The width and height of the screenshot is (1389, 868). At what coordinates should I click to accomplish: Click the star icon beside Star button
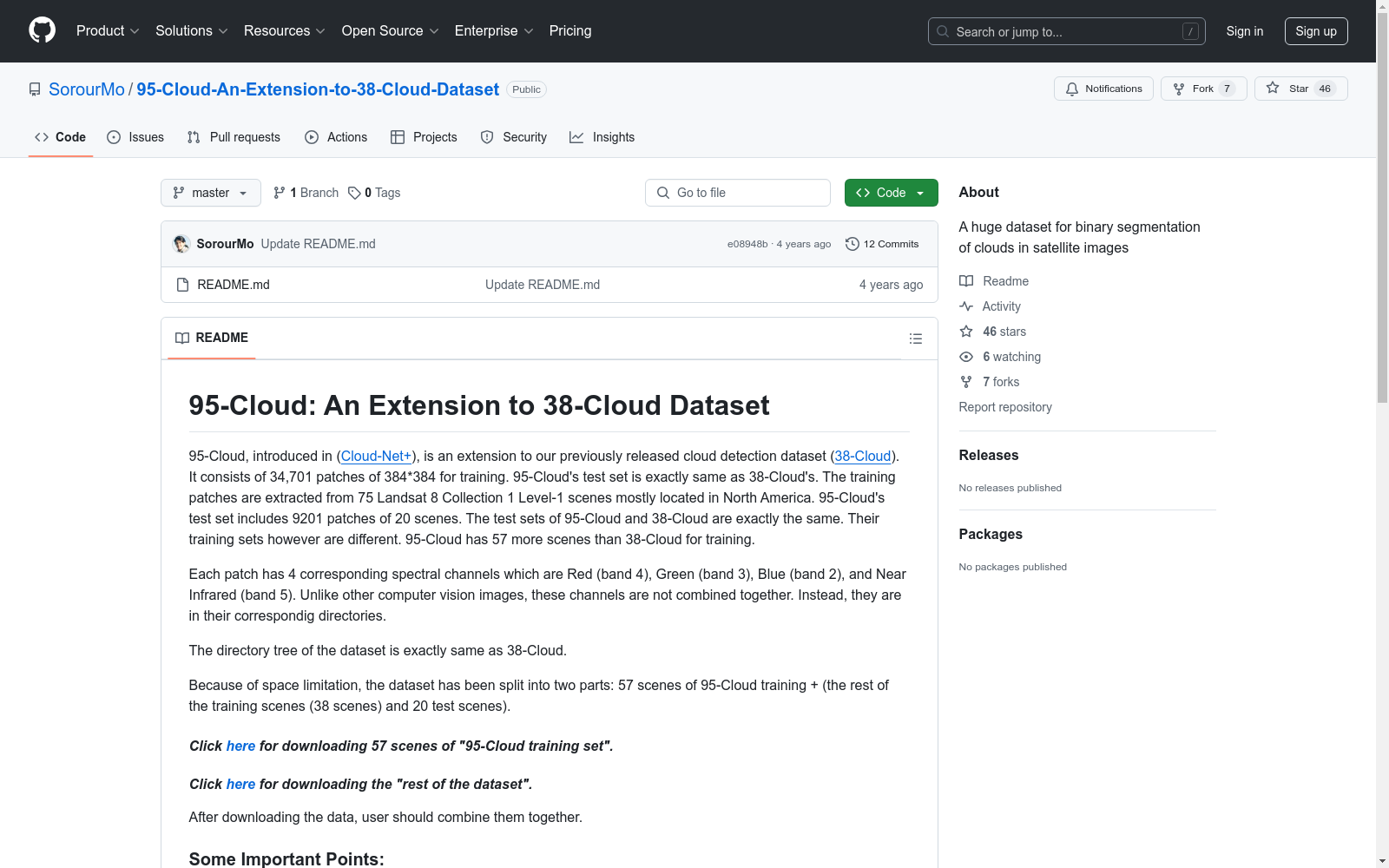(x=1273, y=88)
